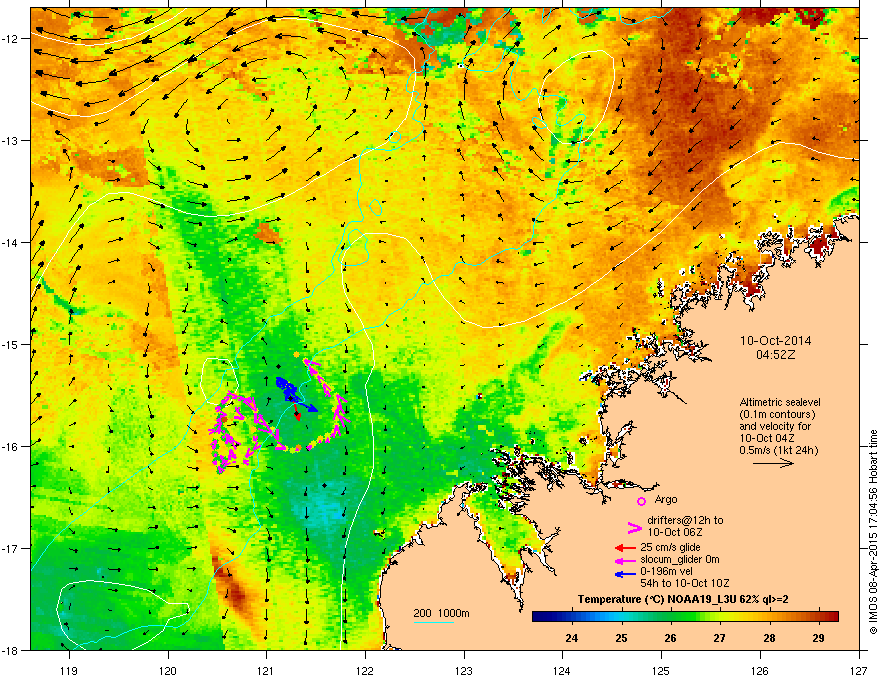Click the vertical IMOS Hobart time credit

click(873, 532)
